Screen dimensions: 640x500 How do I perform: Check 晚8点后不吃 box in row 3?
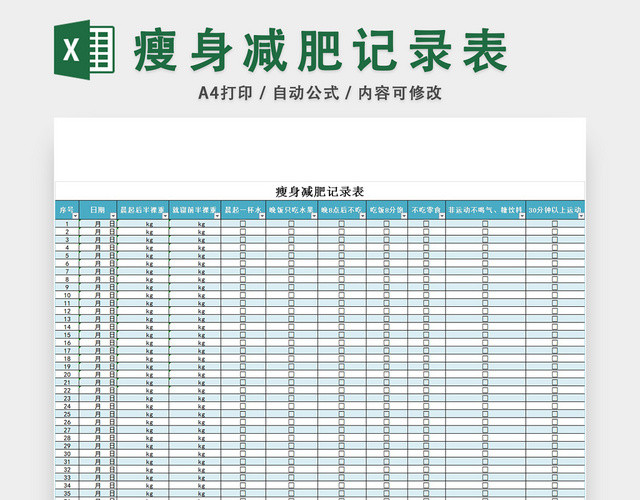[342, 240]
